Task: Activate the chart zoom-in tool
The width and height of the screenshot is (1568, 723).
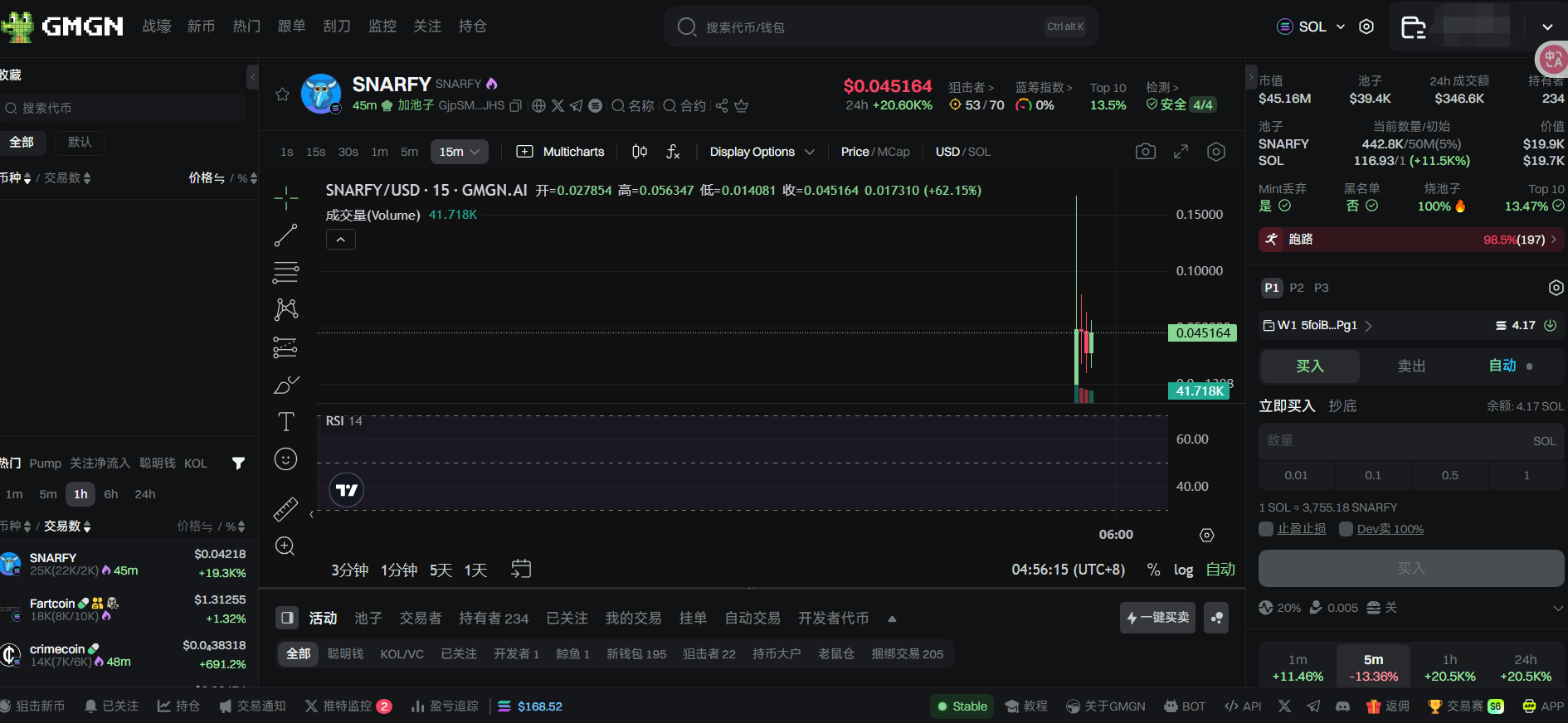Action: coord(285,546)
